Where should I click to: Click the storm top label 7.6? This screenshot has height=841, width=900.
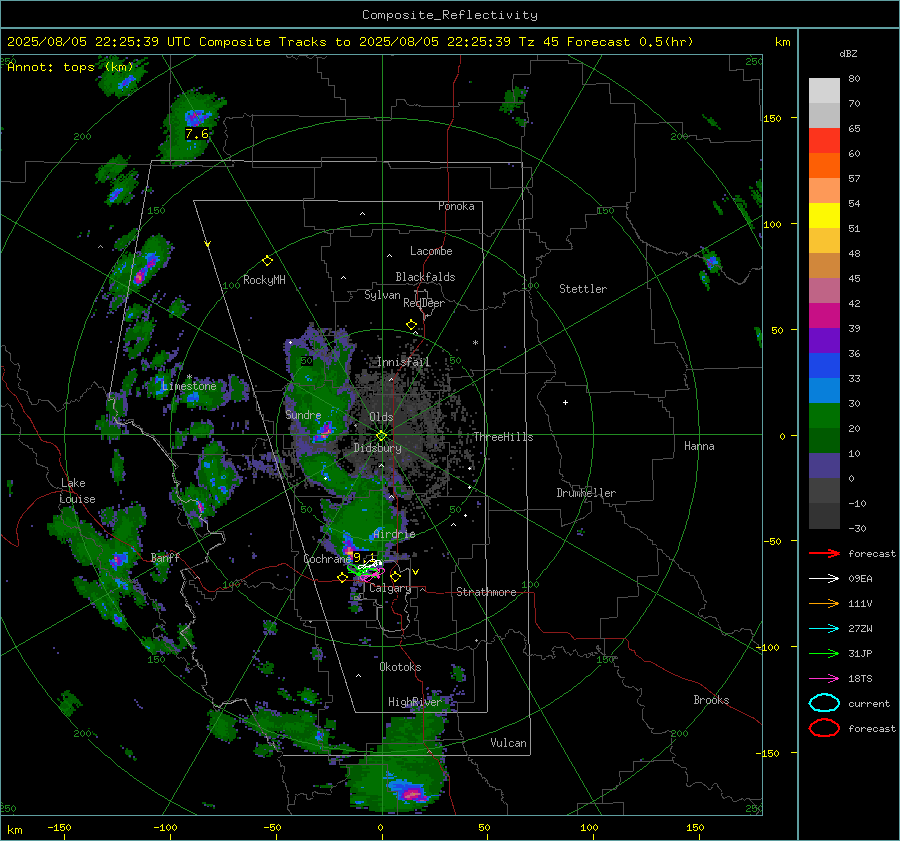pyautogui.click(x=197, y=134)
